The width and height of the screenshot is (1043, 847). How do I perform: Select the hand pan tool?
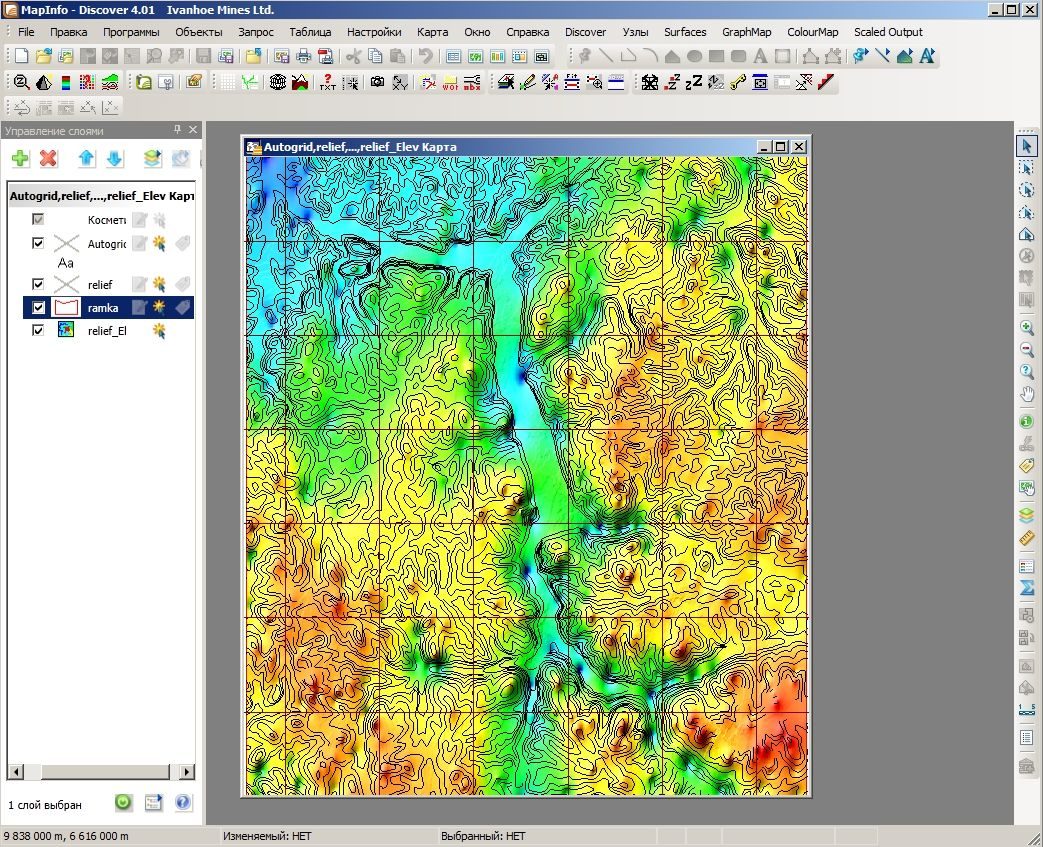(1026, 394)
